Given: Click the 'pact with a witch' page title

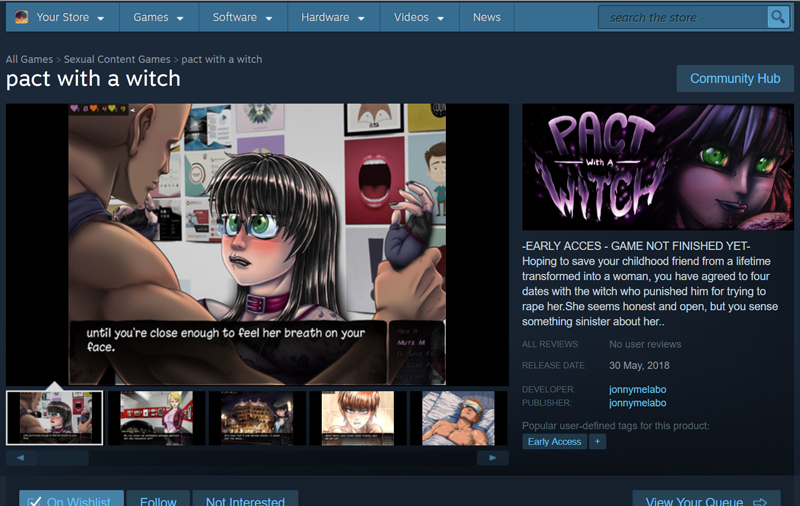Looking at the screenshot, I should point(93,79).
